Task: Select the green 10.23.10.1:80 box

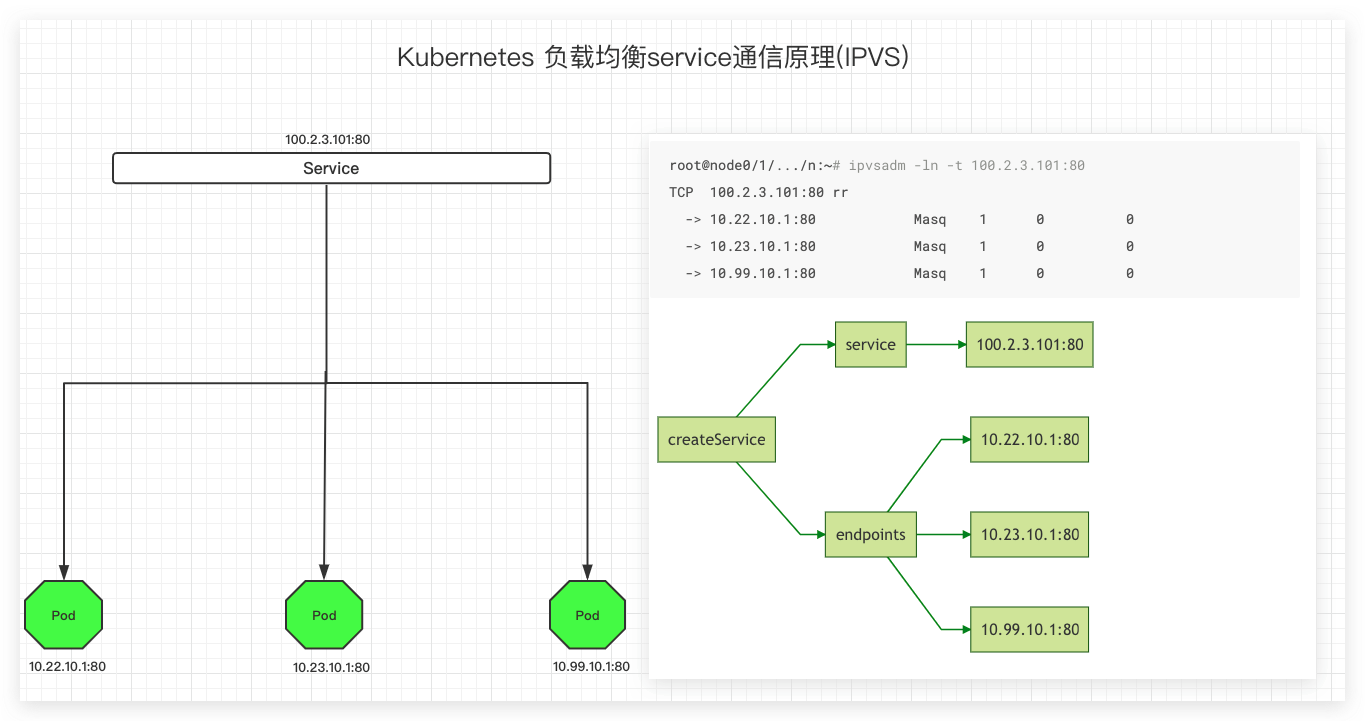Action: tap(1030, 534)
